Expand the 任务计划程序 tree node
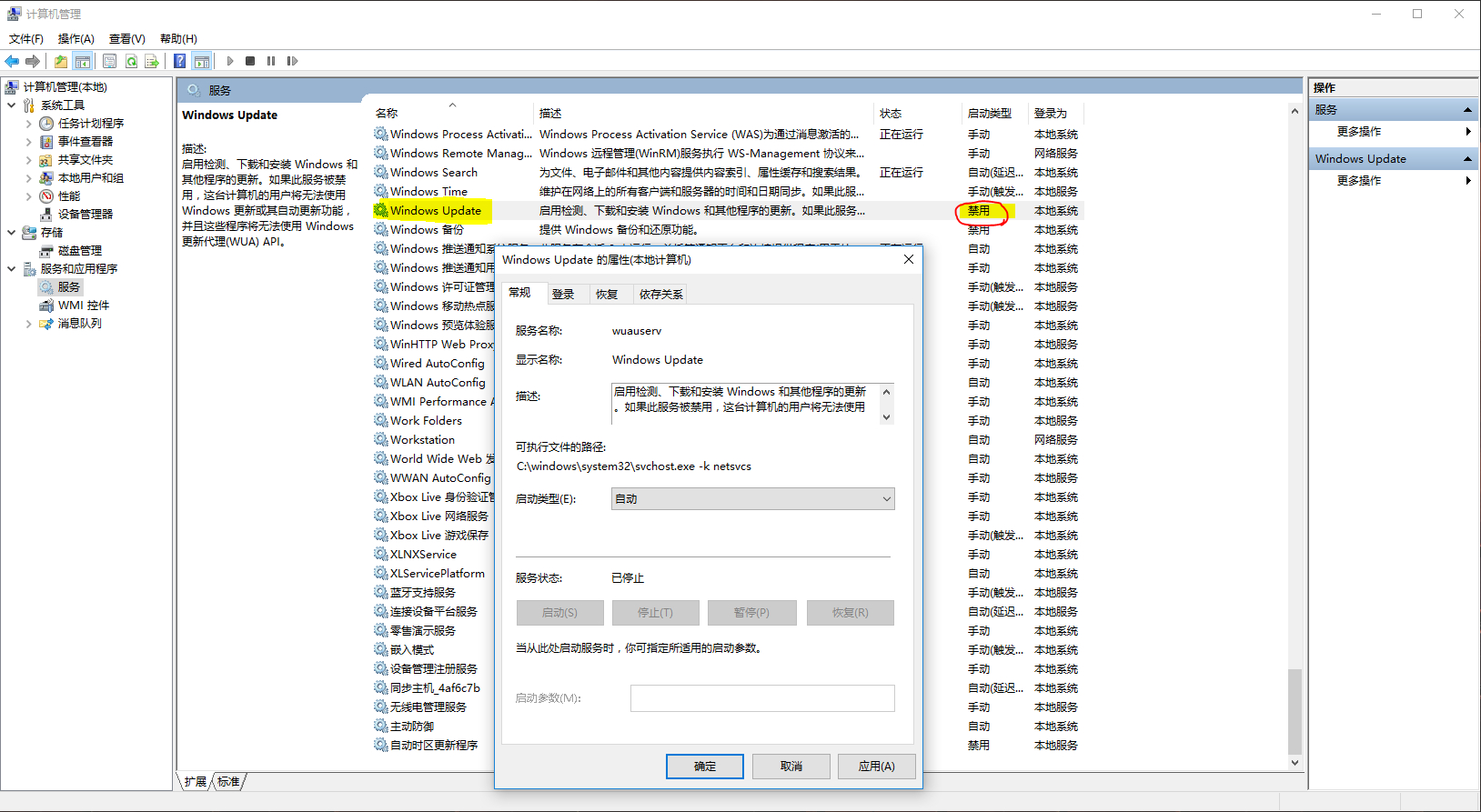The width and height of the screenshot is (1481, 812). 28,124
